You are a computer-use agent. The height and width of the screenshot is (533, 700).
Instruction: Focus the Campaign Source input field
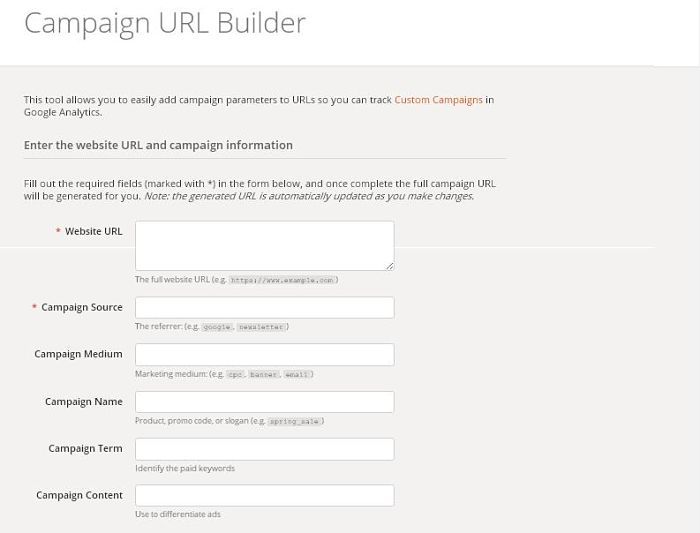pyautogui.click(x=265, y=308)
